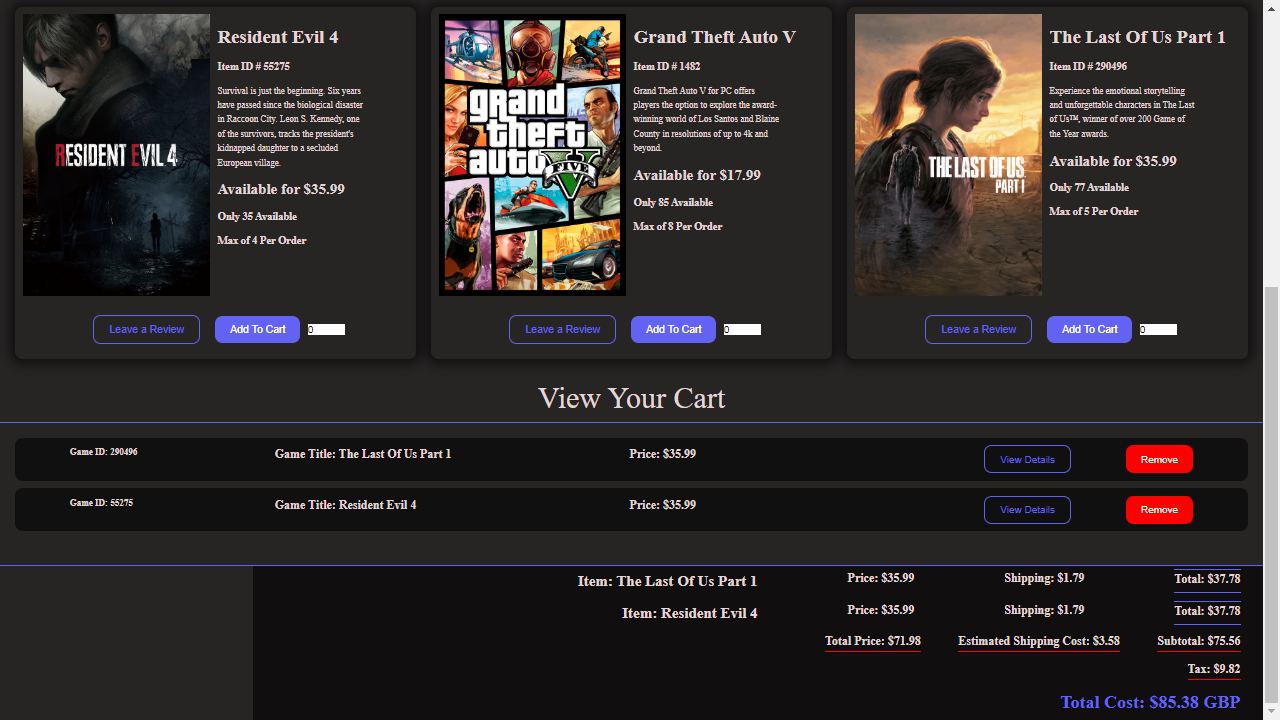Add Grand Theft Auto V to cart

[x=673, y=329]
